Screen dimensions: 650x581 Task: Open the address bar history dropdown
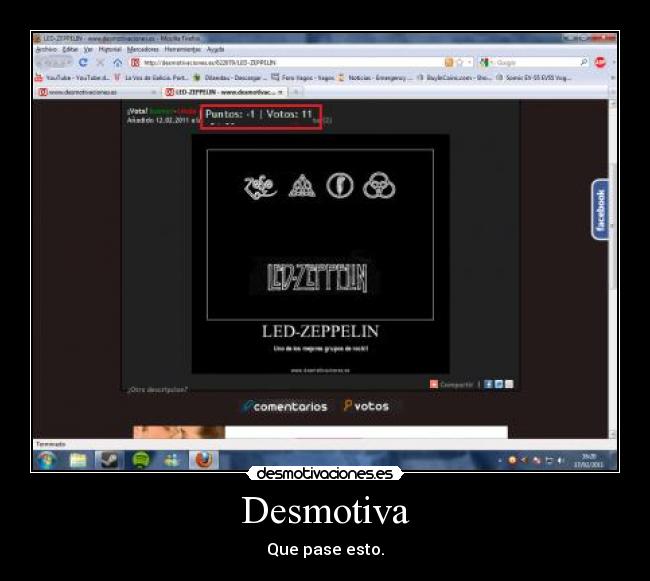tap(469, 62)
